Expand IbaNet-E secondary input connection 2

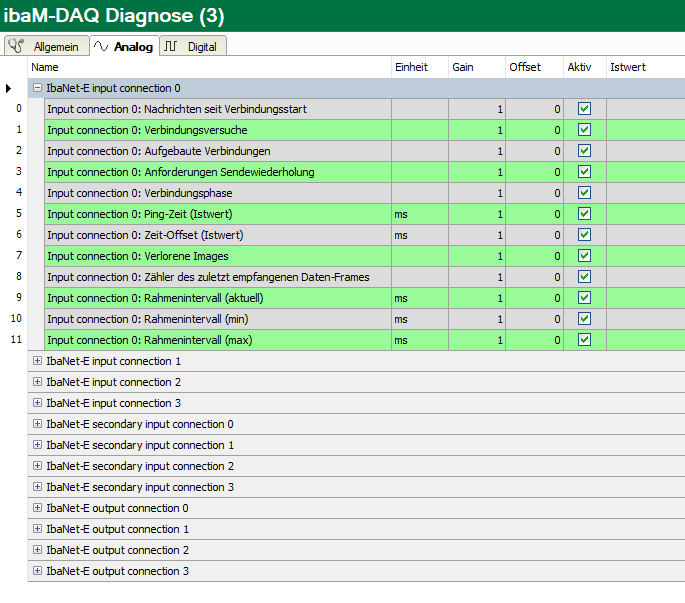pyautogui.click(x=38, y=466)
